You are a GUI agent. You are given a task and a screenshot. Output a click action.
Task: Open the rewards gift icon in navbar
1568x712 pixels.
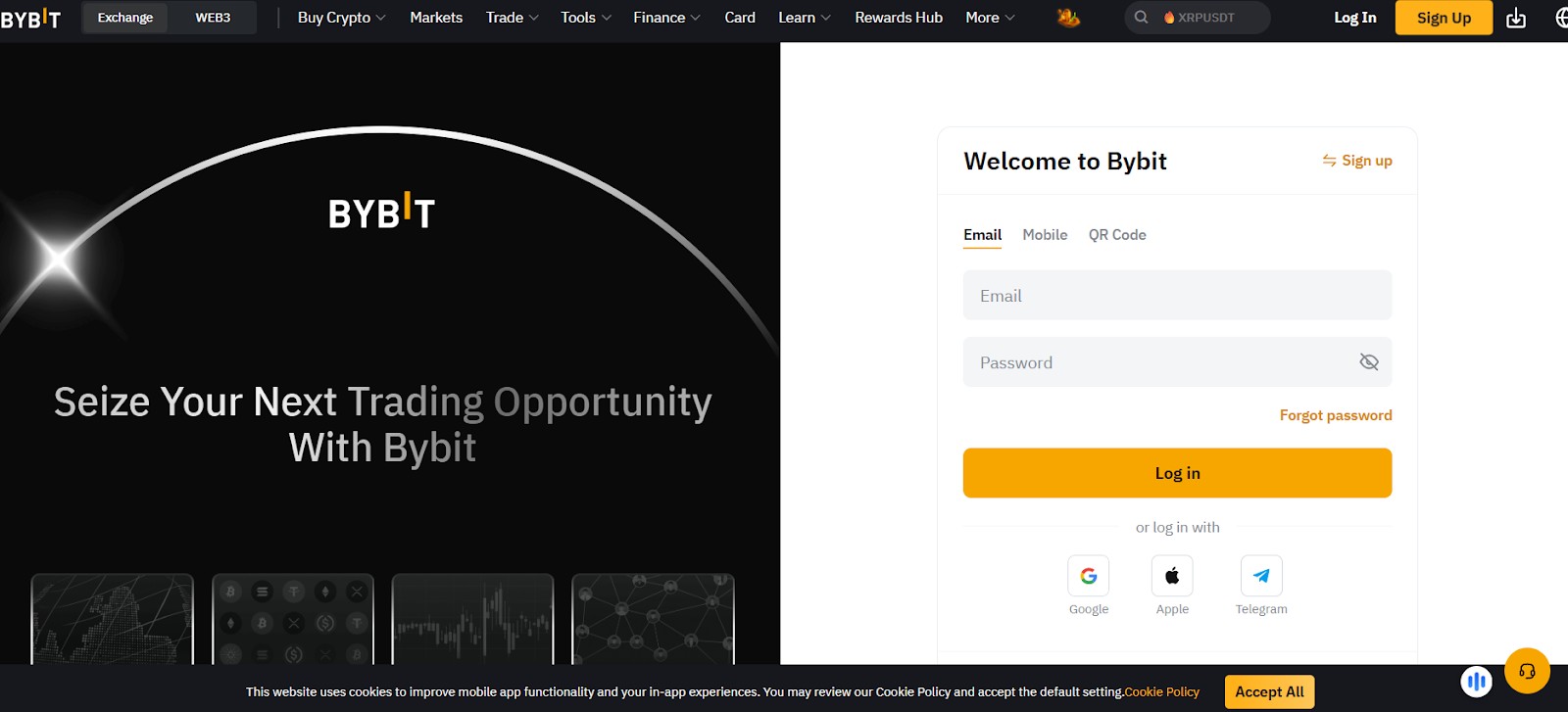[x=1068, y=18]
